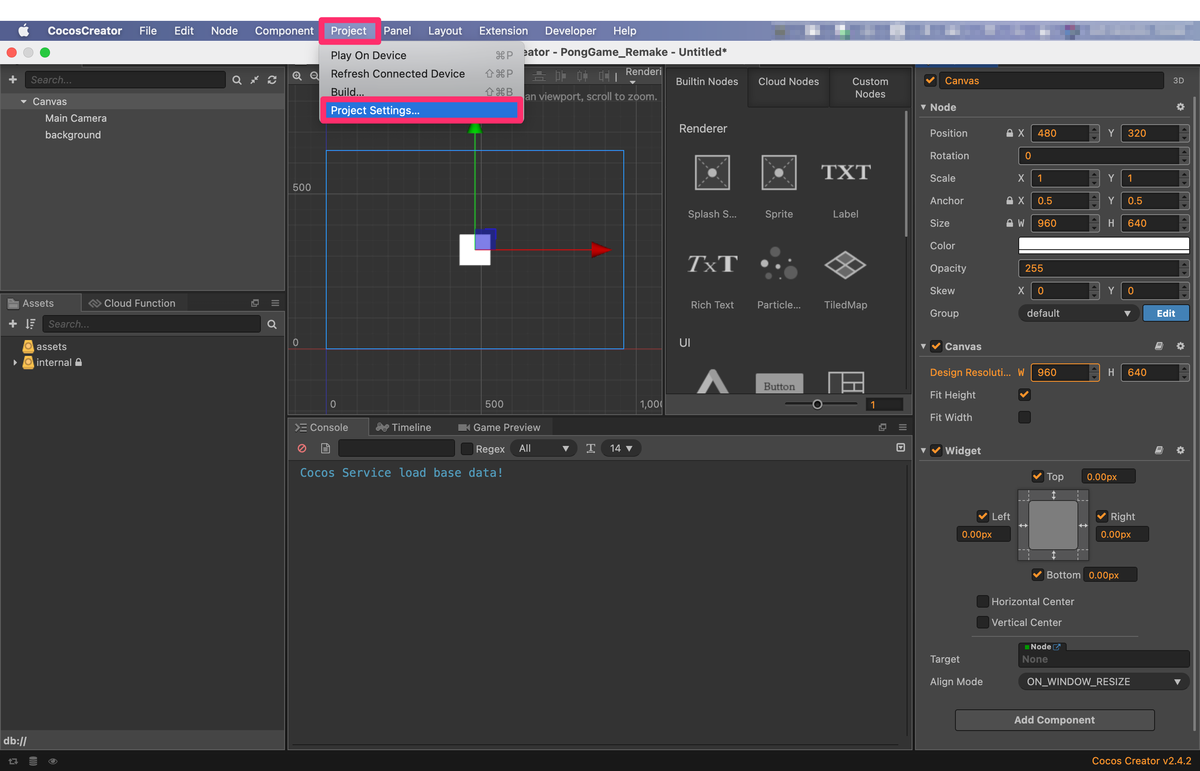1200x771 pixels.
Task: Click the hierarchy search magnifier icon
Action: [x=237, y=80]
